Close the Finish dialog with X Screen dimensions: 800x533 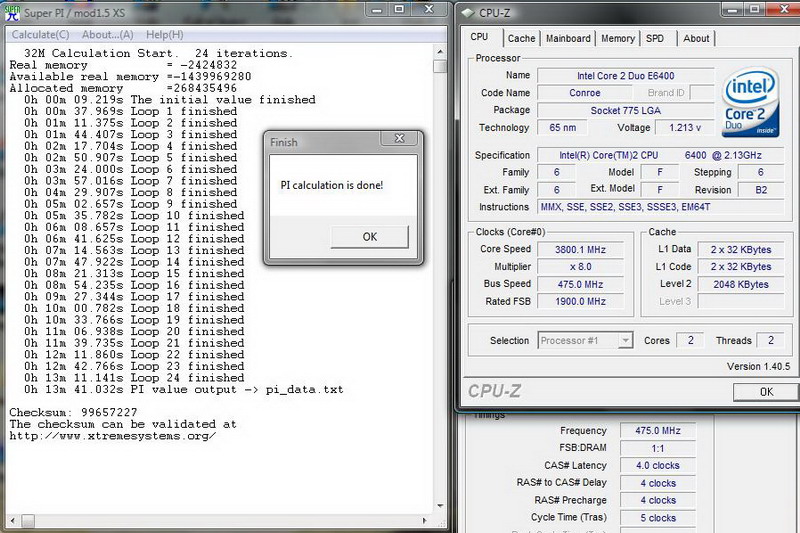pos(400,138)
